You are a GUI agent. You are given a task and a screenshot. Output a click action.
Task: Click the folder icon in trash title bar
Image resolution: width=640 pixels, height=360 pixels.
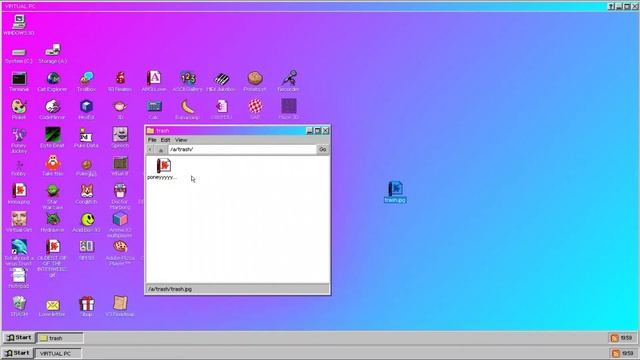150,131
